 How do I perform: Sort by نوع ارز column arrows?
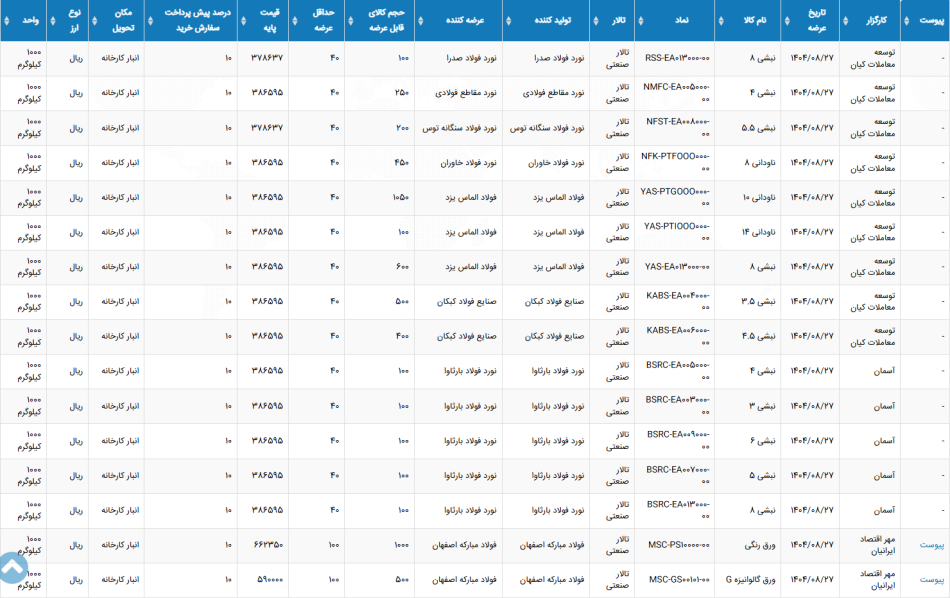(53, 21)
